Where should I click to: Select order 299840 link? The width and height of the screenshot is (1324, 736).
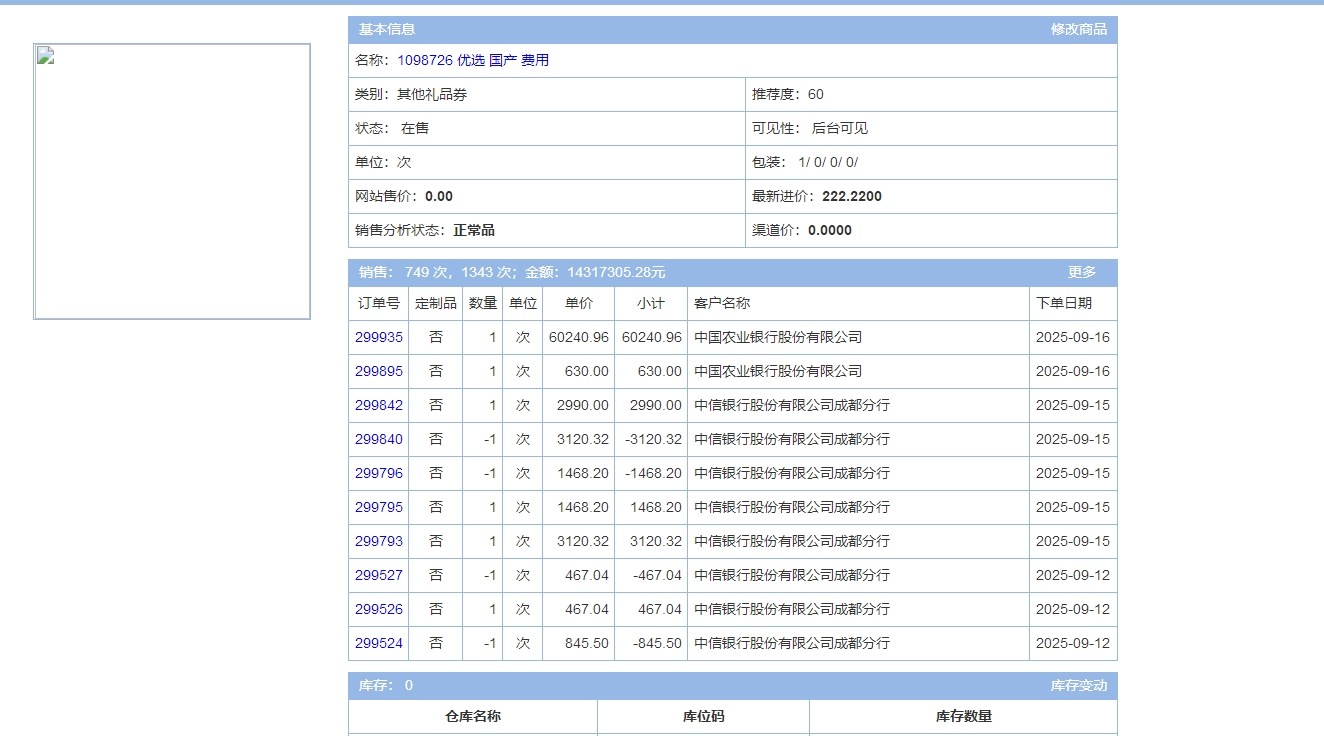tap(378, 440)
